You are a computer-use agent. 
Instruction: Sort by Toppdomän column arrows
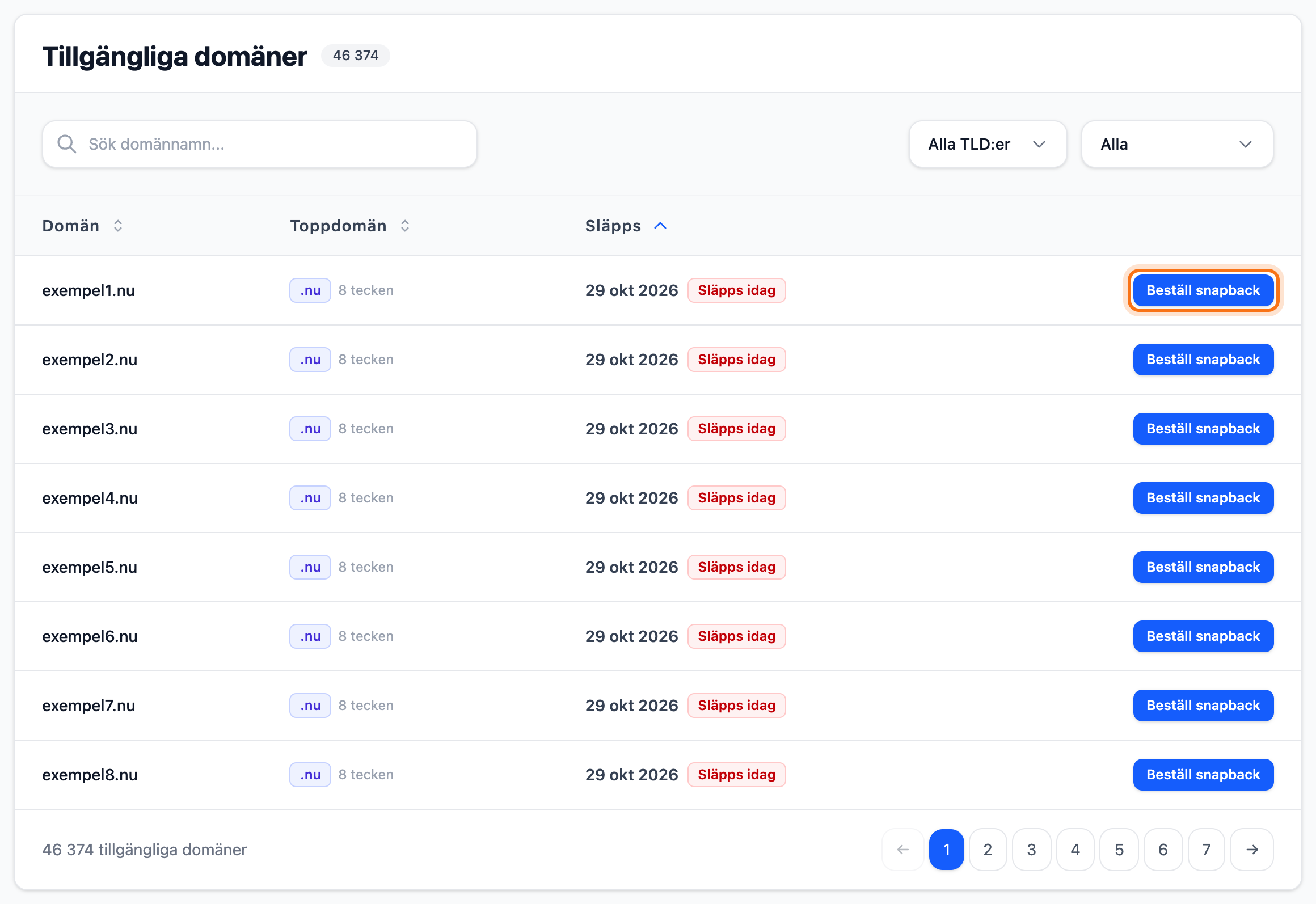(x=405, y=226)
